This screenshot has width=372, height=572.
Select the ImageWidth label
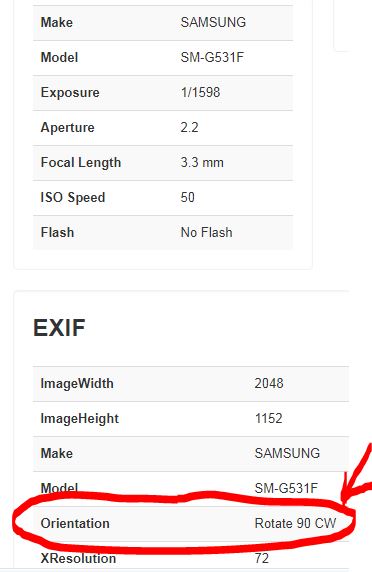tap(77, 384)
